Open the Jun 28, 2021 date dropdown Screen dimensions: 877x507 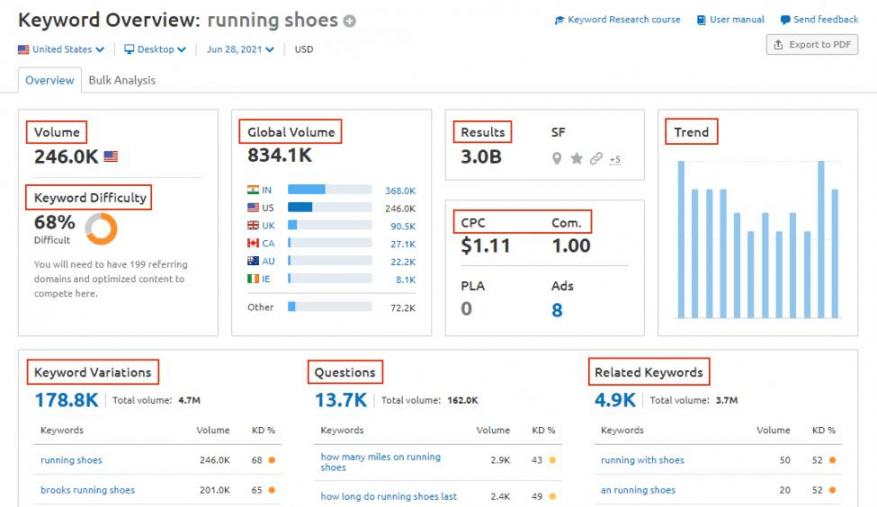coord(240,49)
